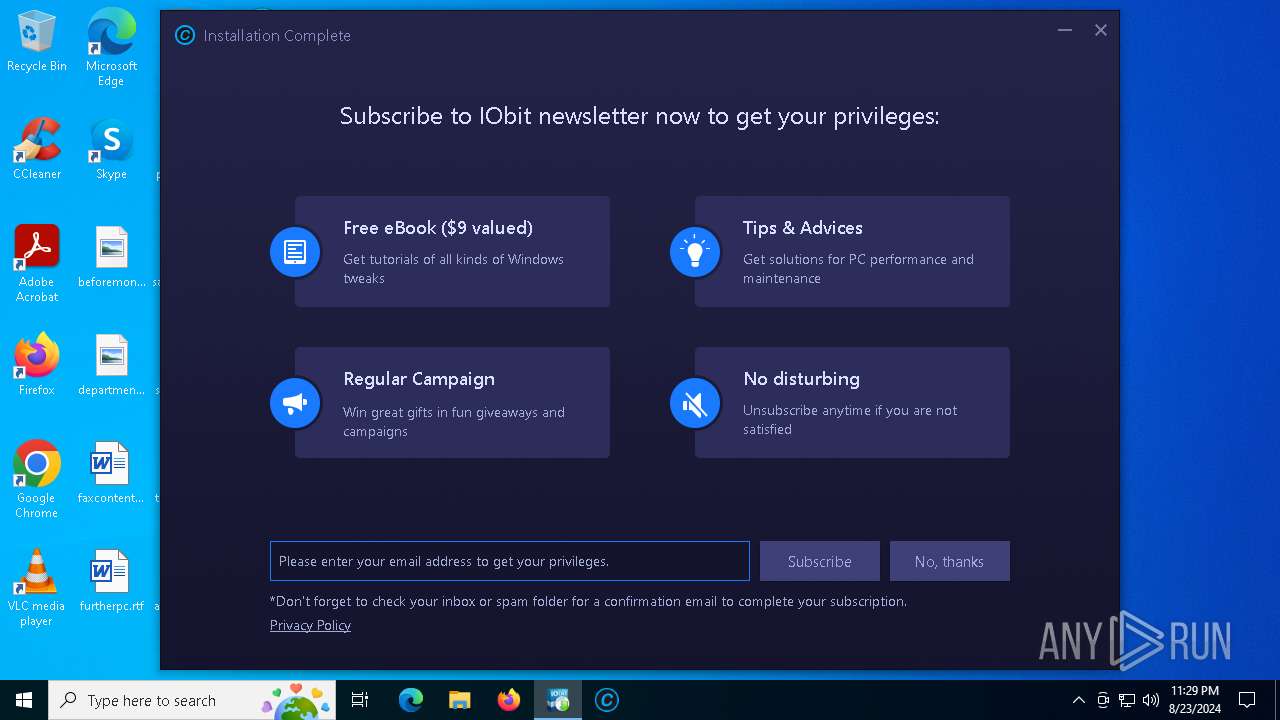Viewport: 1280px width, 720px height.
Task: Open the Privacy Policy link
Action: point(310,625)
